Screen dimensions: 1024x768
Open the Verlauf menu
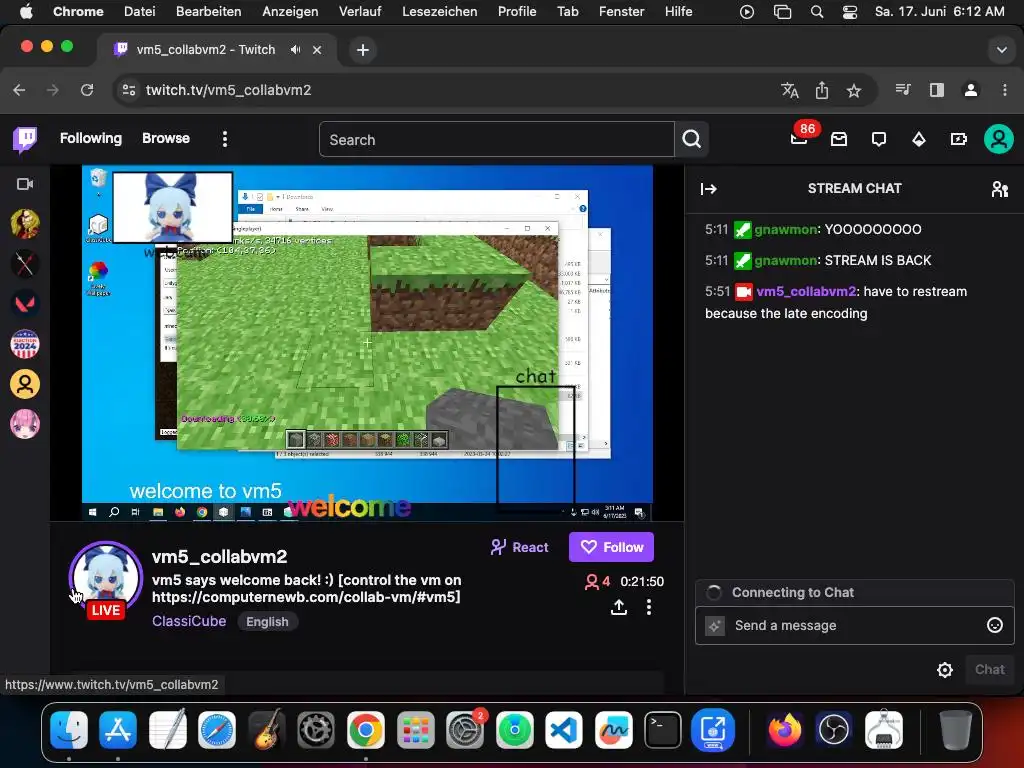tap(360, 12)
